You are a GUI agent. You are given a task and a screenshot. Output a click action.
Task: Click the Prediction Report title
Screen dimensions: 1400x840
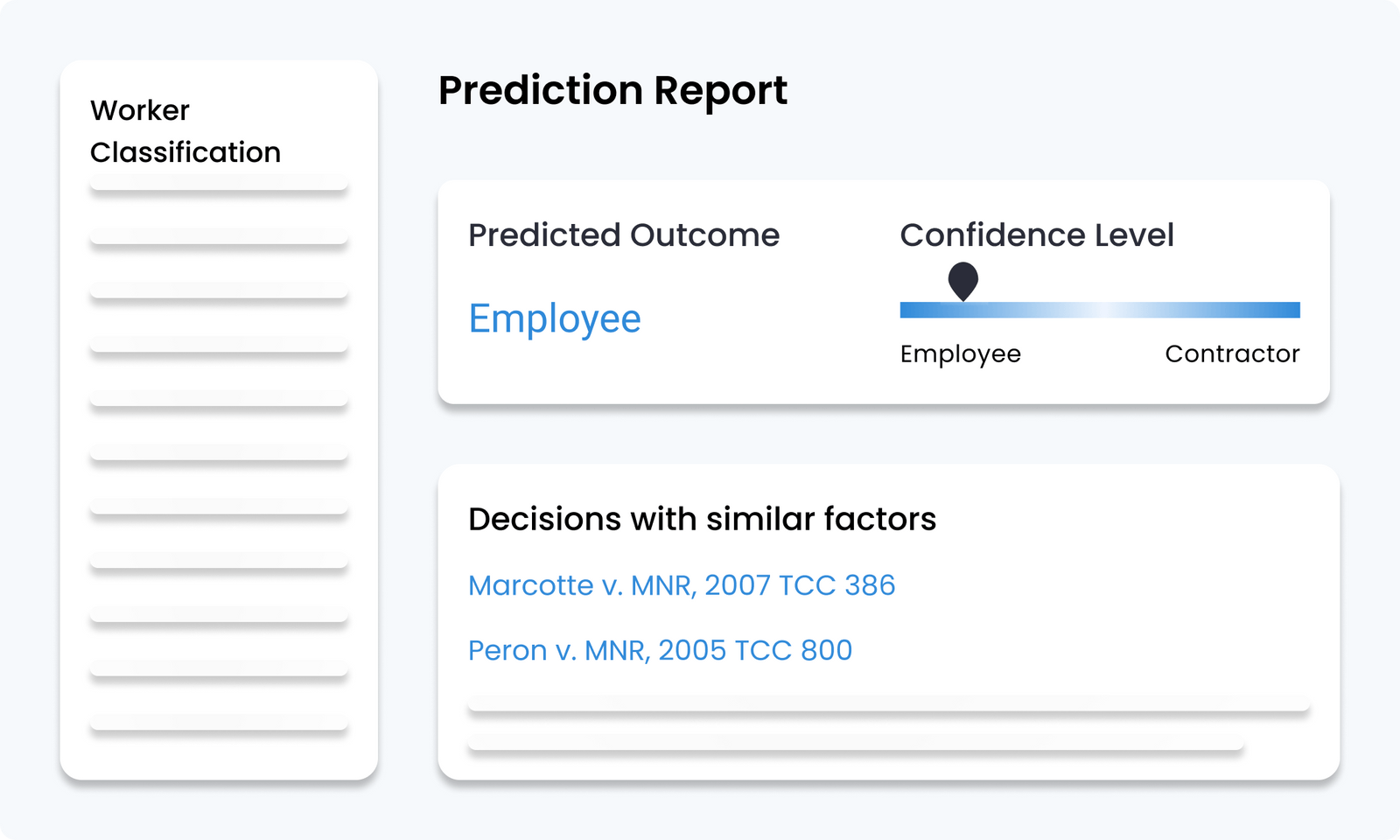[612, 90]
